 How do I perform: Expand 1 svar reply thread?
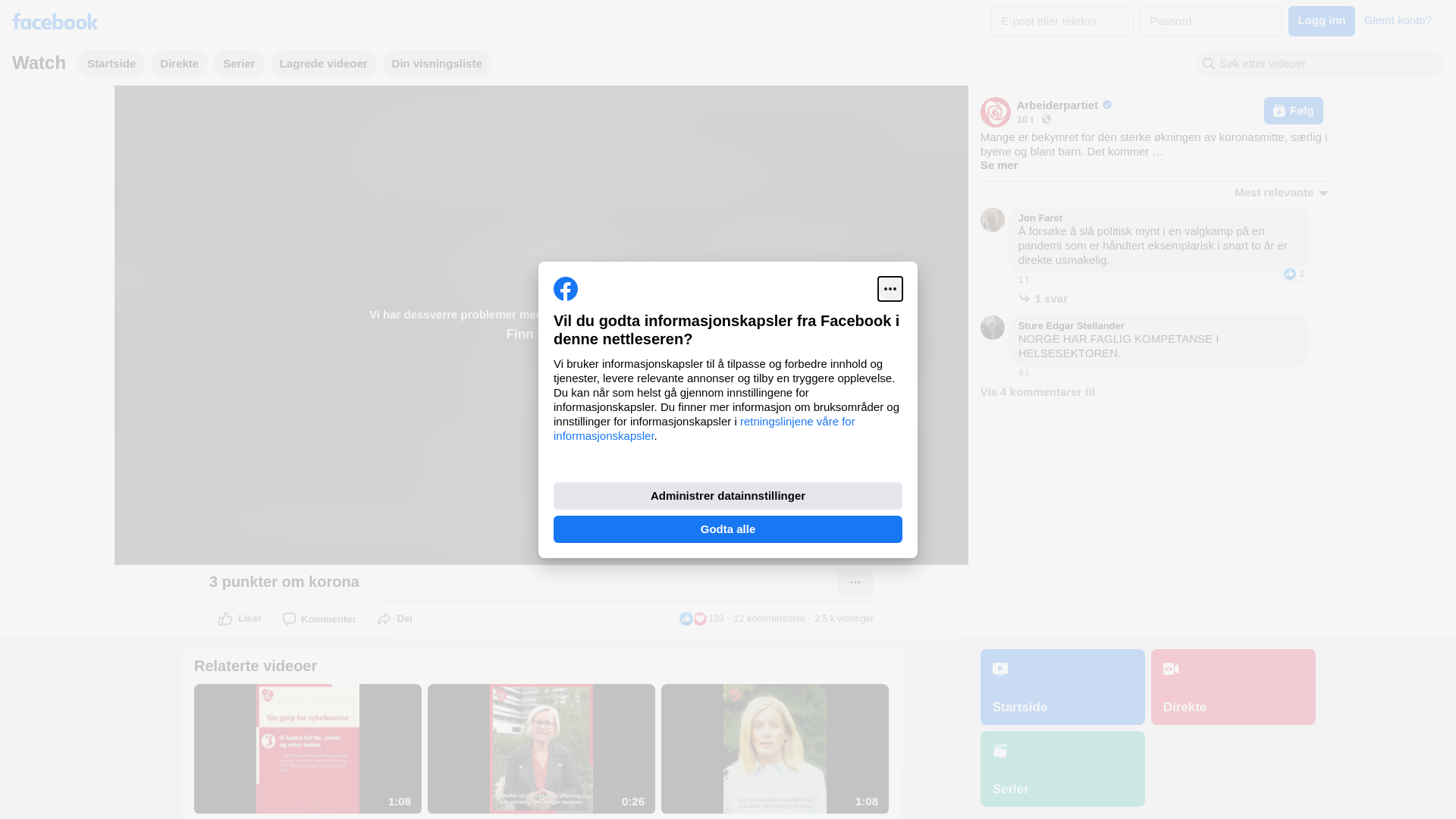pyautogui.click(x=1043, y=299)
